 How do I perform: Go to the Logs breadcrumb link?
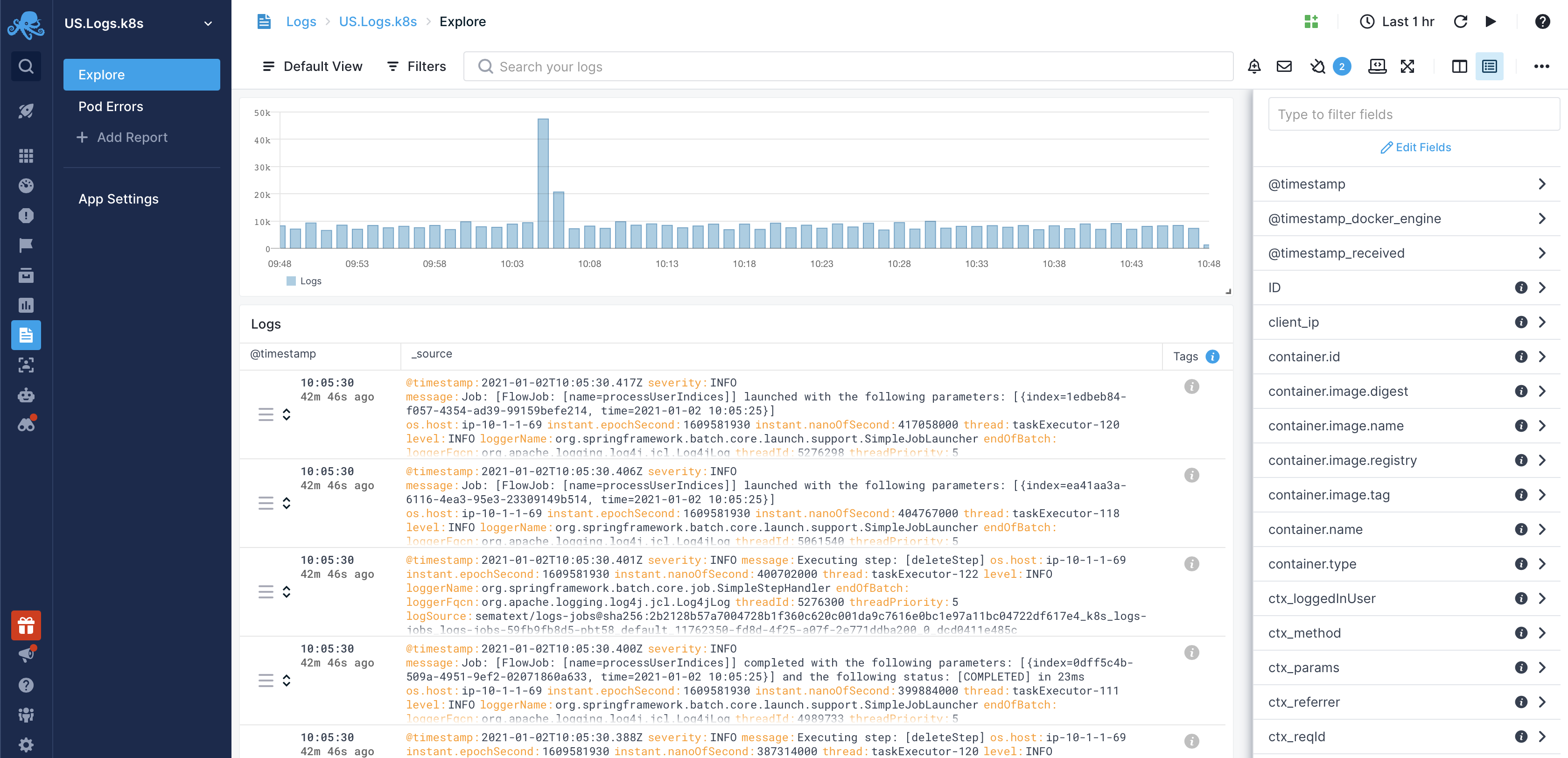(x=301, y=22)
